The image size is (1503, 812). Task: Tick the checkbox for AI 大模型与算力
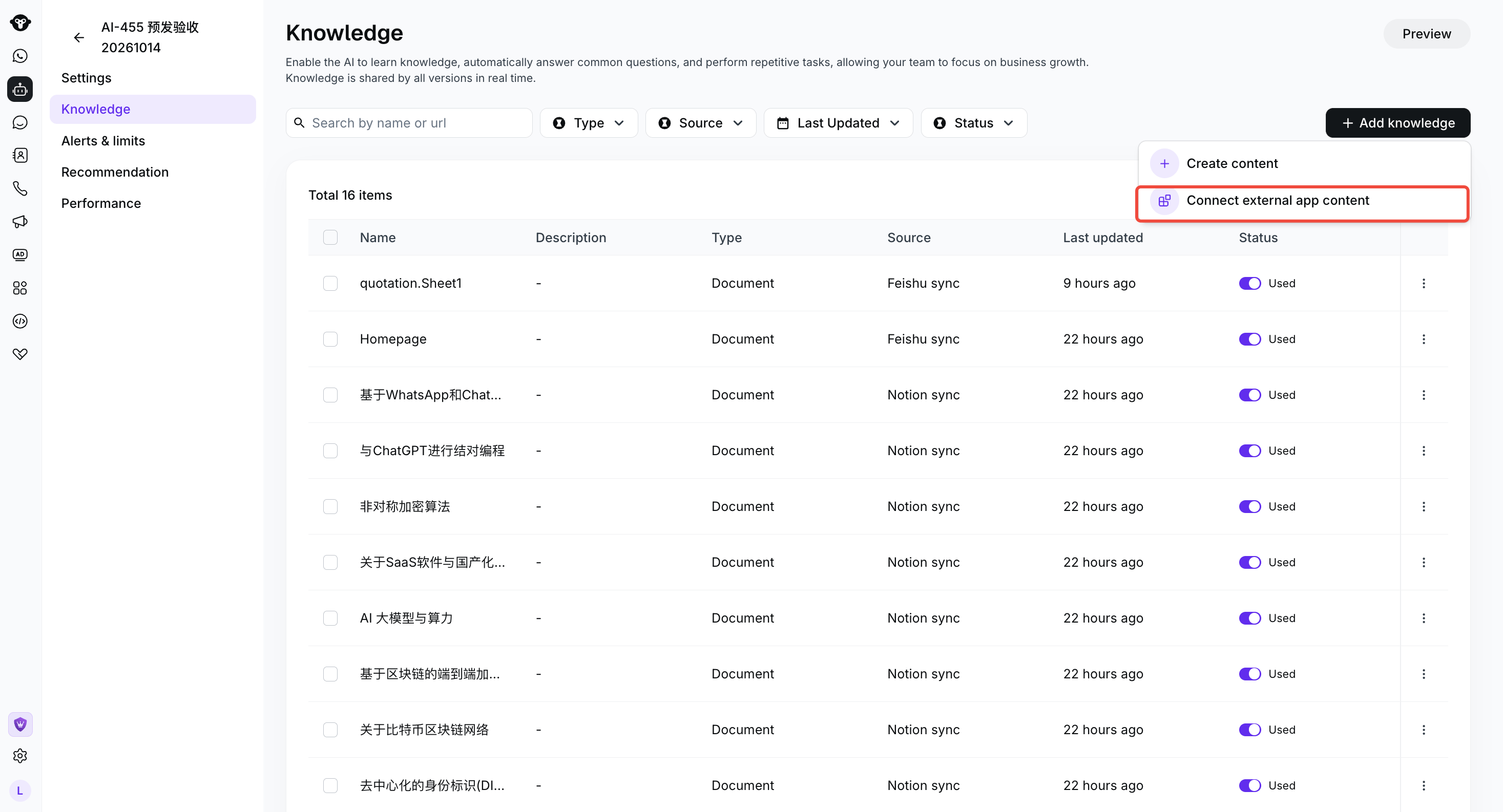point(330,618)
